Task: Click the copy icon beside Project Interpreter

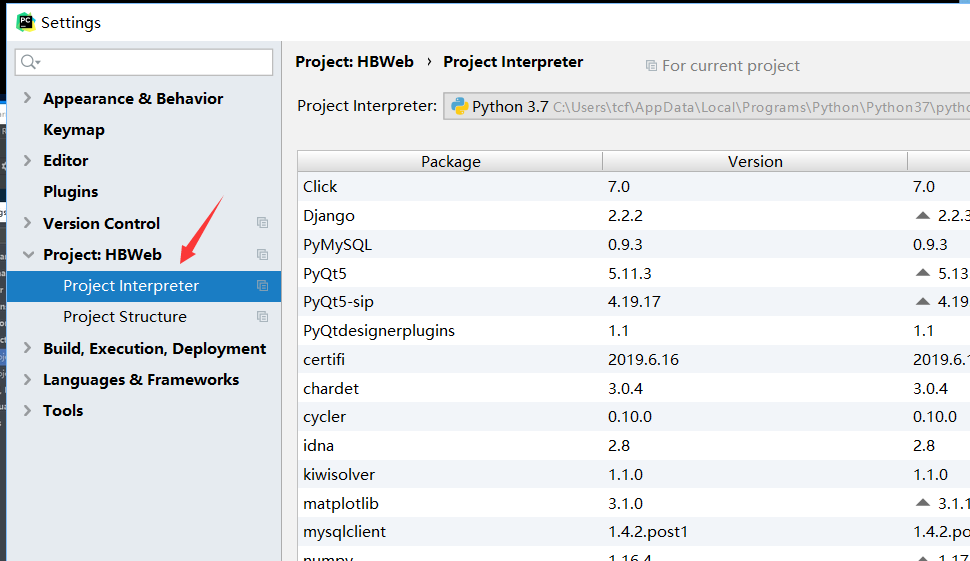Action: coord(262,285)
